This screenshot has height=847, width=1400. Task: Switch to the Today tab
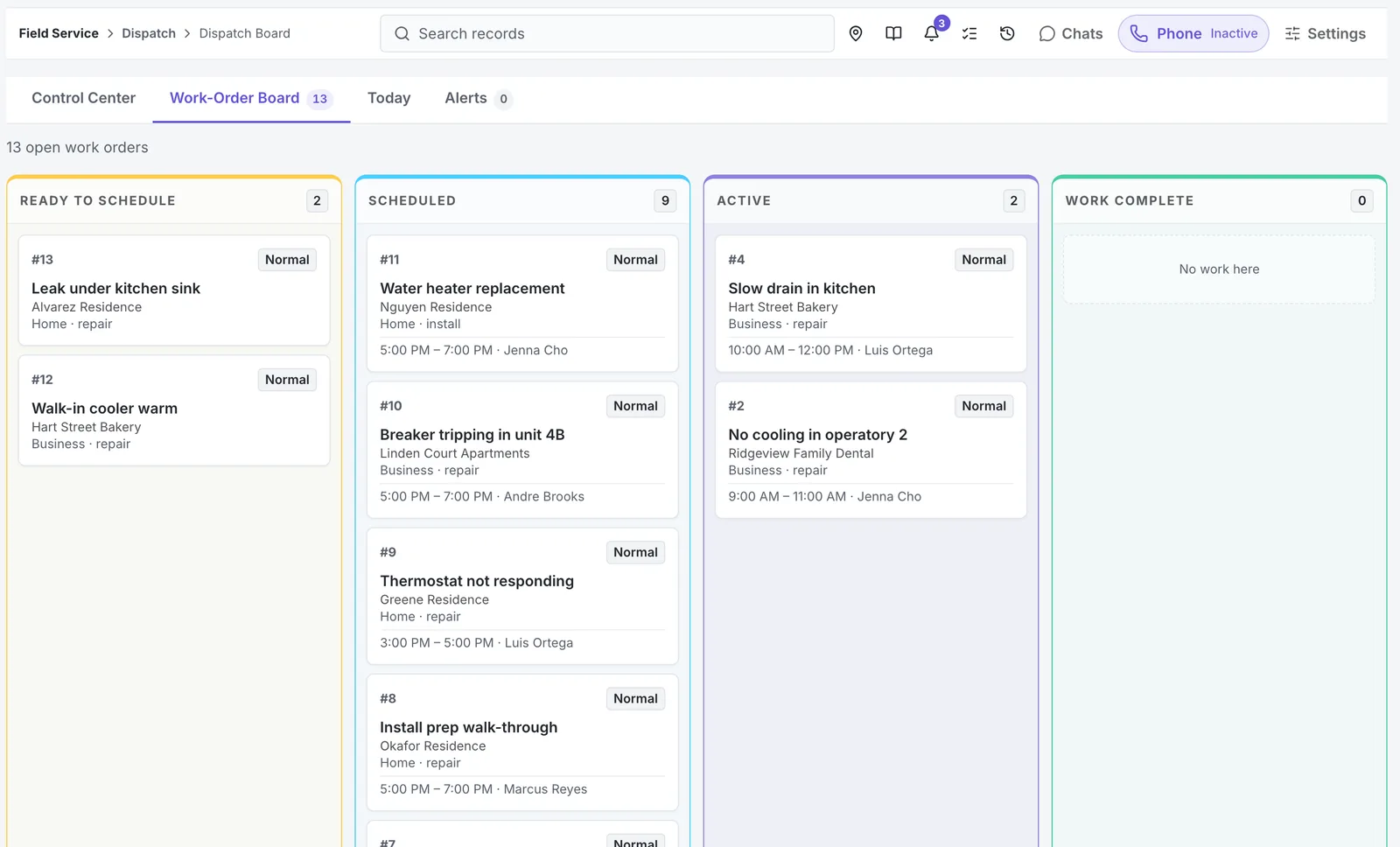click(x=388, y=98)
